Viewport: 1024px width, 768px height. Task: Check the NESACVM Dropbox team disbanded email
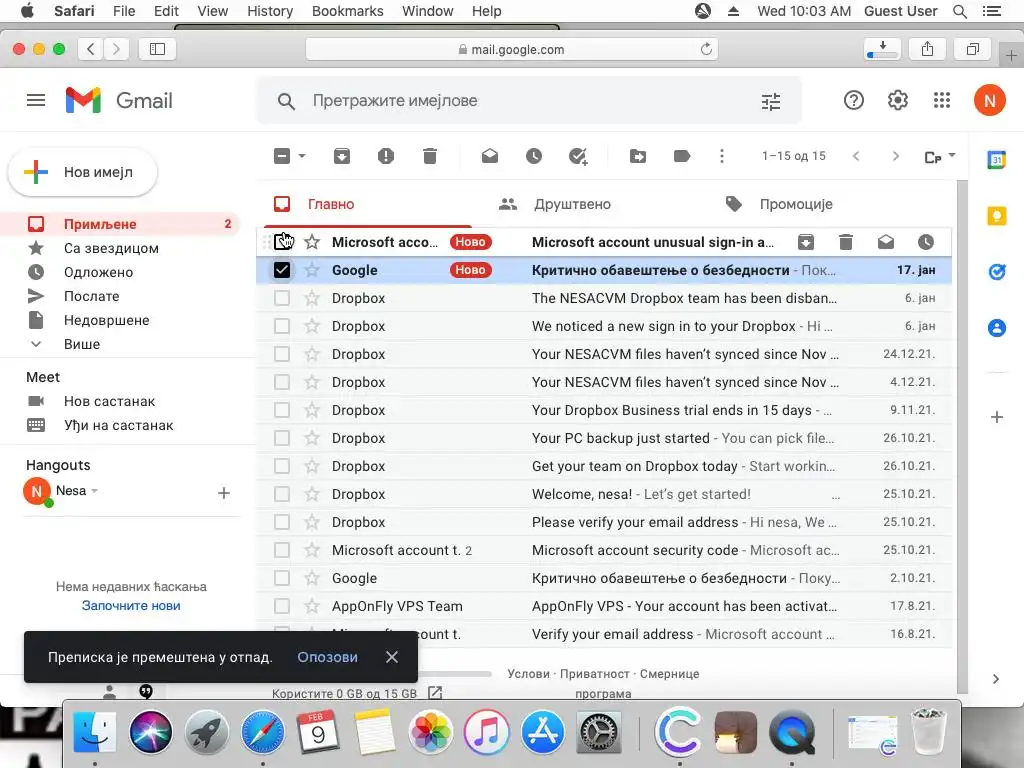pyautogui.click(x=281, y=298)
